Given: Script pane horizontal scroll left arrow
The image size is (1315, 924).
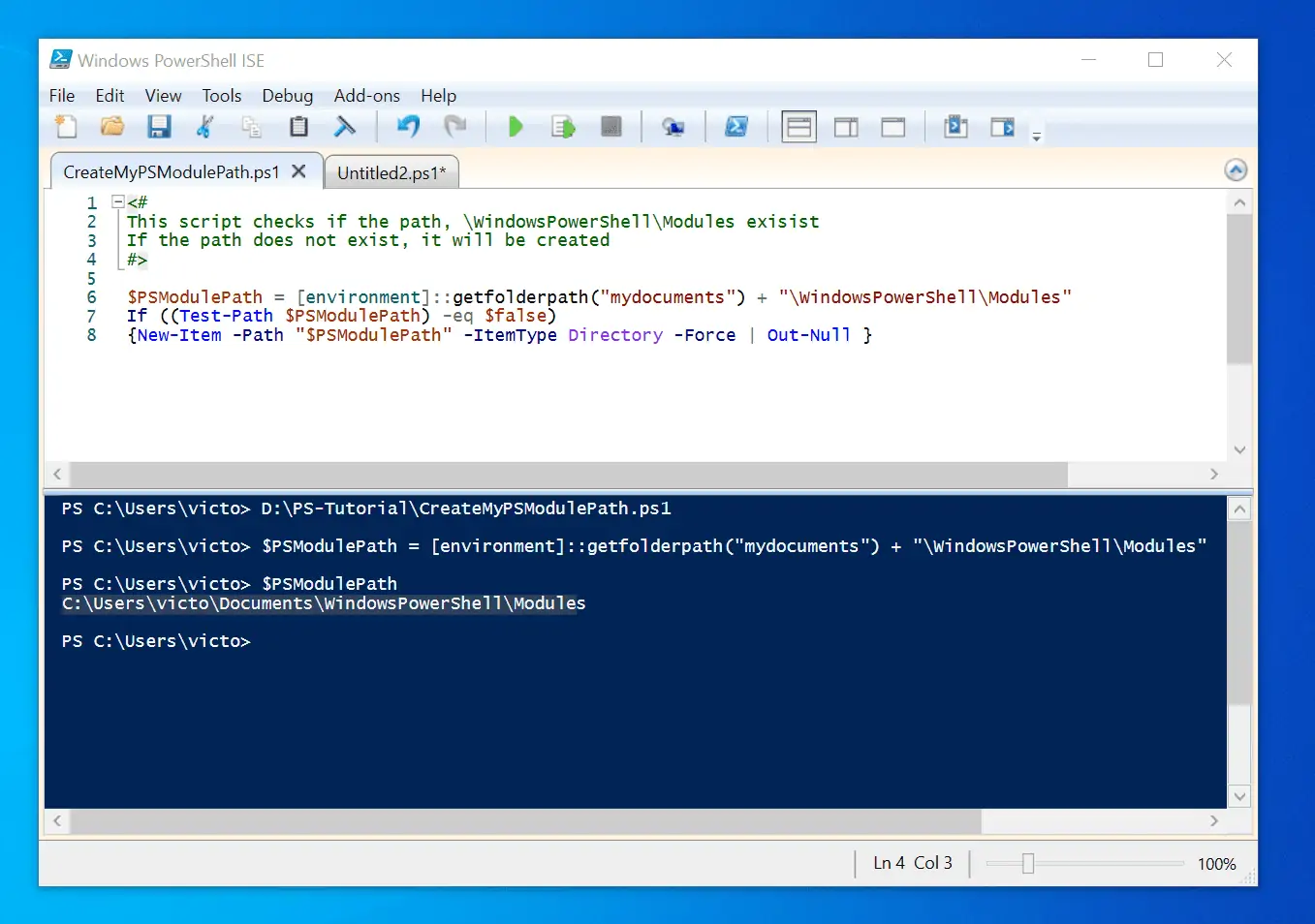Looking at the screenshot, I should (58, 474).
